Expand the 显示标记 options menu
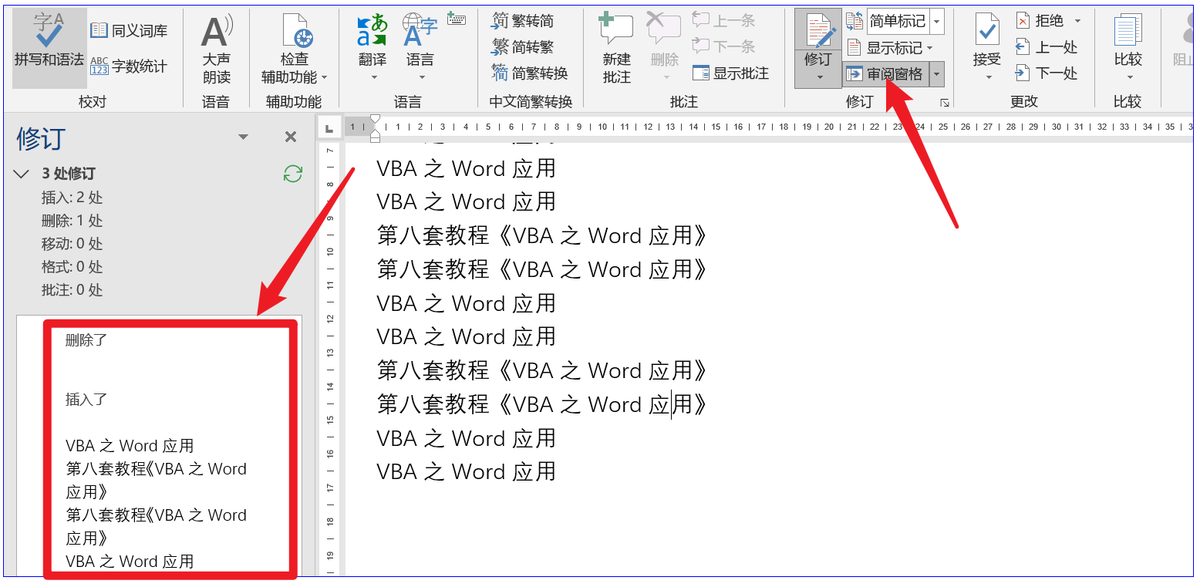The height and width of the screenshot is (581, 1200). [x=891, y=47]
